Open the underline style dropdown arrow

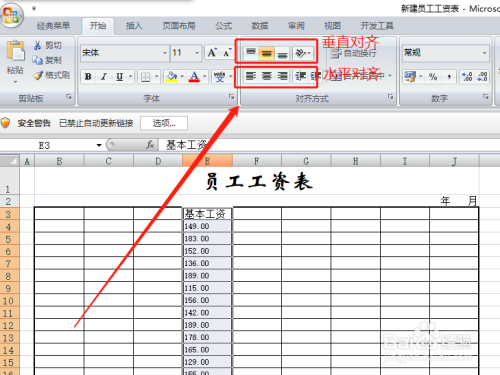(x=130, y=77)
